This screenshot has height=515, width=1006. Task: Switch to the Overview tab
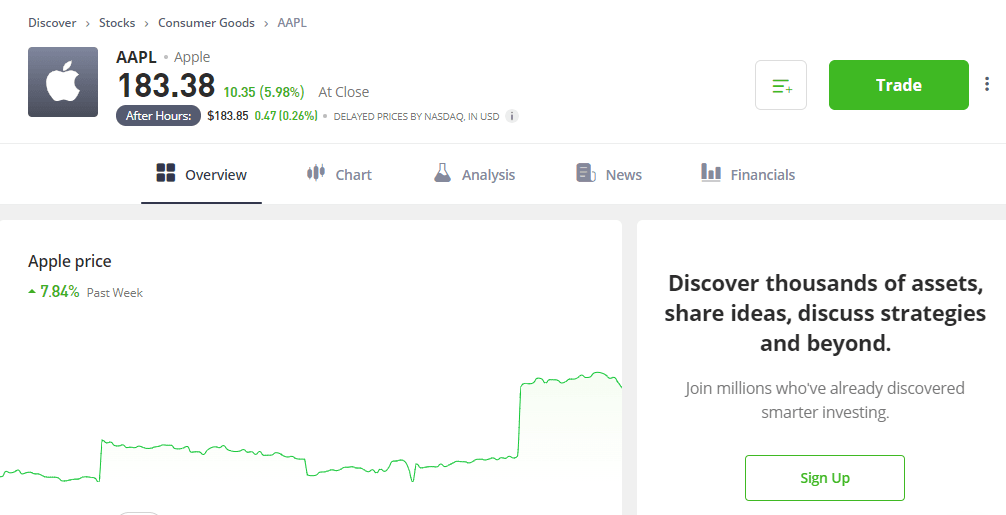coord(201,174)
